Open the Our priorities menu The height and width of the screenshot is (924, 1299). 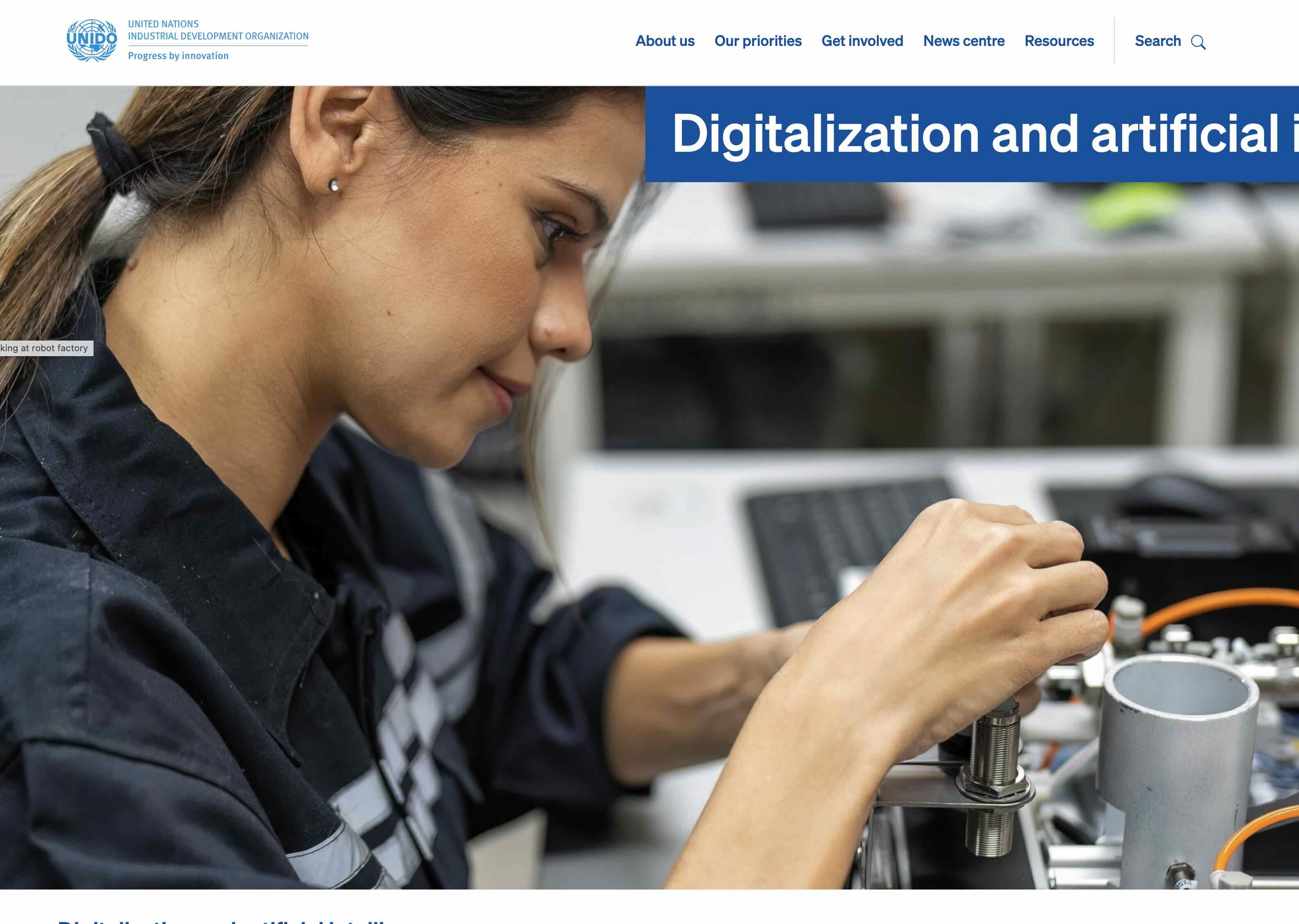758,41
